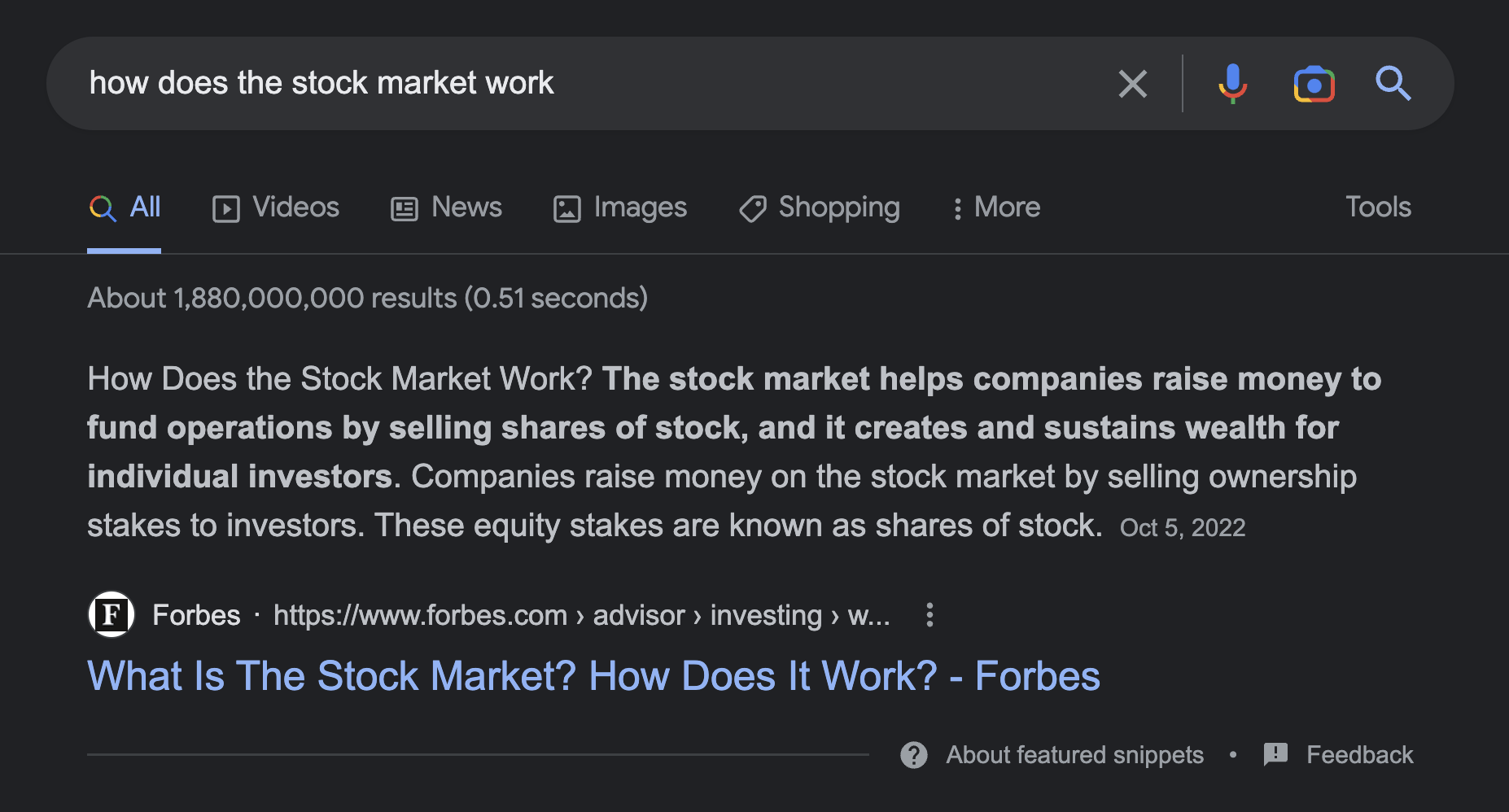The height and width of the screenshot is (812, 1509).
Task: Click the Videos tab camera icon
Action: [x=226, y=208]
